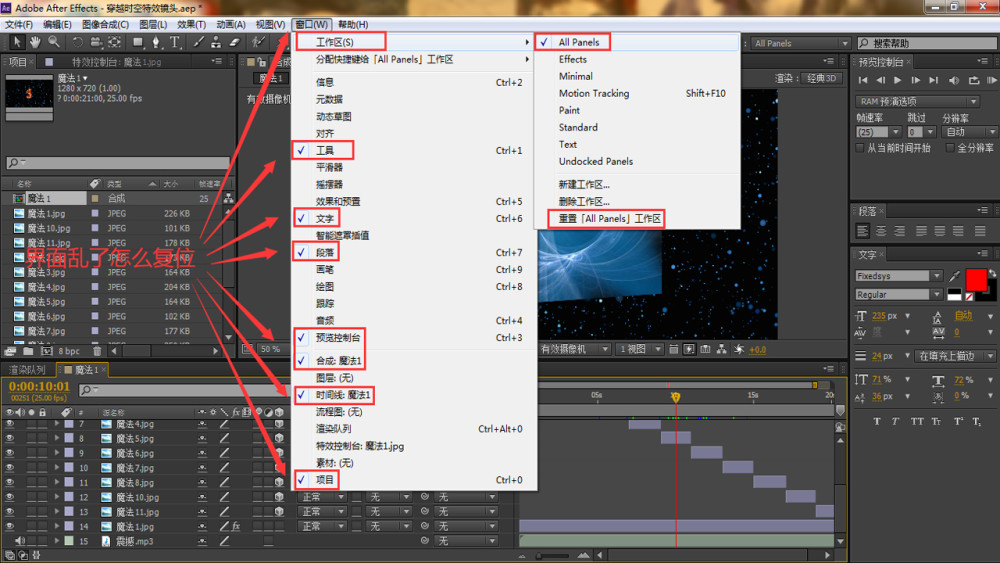The image size is (1000, 563).
Task: Select the Zoom magnifier tool
Action: tap(54, 42)
